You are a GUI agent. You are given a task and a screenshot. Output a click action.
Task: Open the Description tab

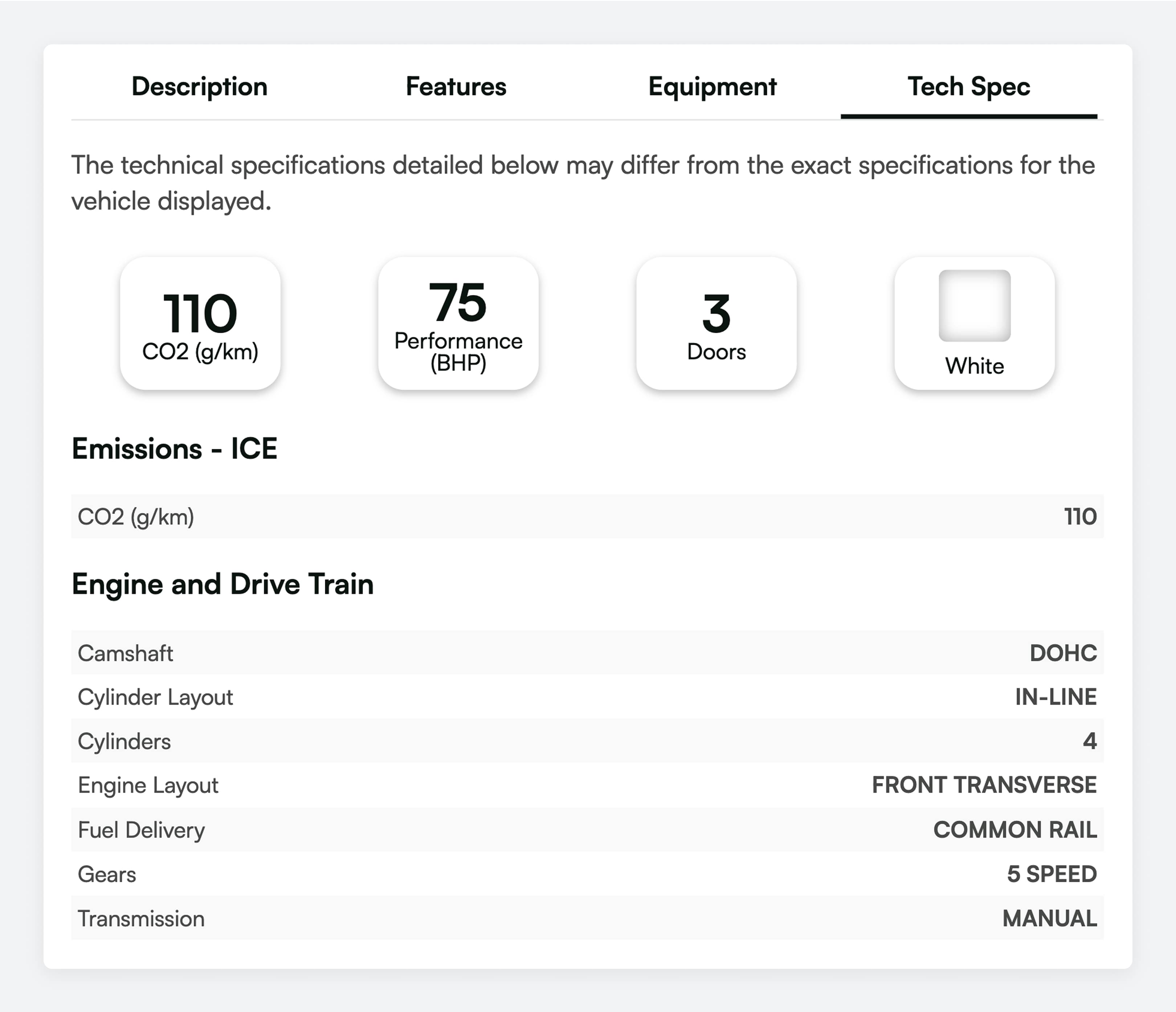pyautogui.click(x=199, y=87)
